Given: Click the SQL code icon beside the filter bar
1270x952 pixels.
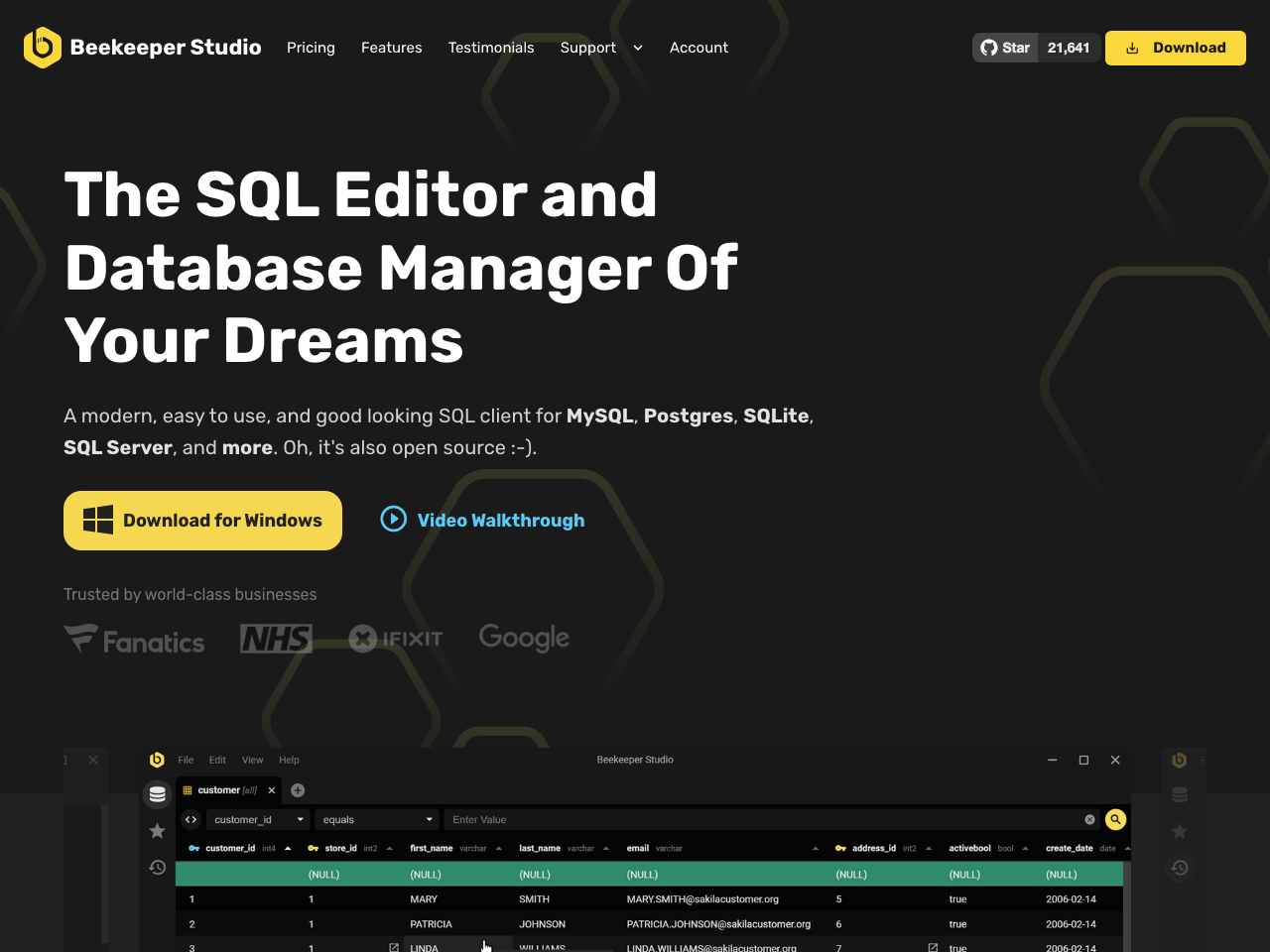Looking at the screenshot, I should (x=190, y=819).
